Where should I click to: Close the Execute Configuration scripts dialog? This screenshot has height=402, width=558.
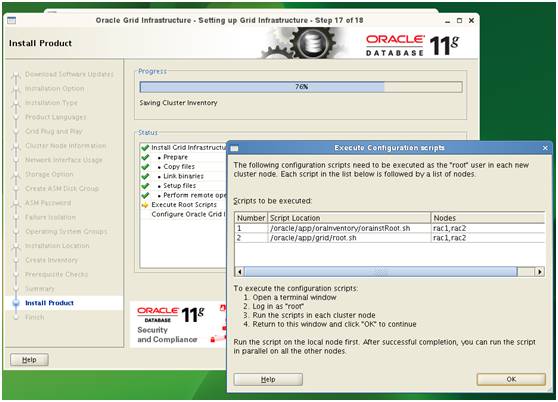(x=545, y=148)
